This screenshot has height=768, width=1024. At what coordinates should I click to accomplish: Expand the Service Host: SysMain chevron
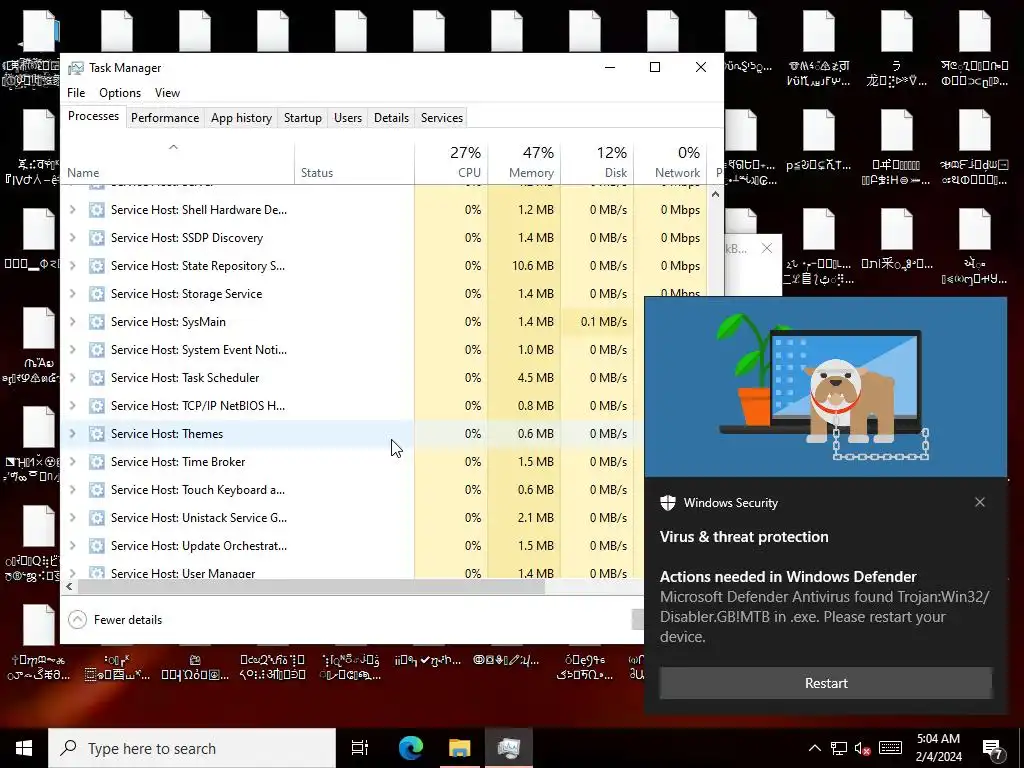[72, 322]
